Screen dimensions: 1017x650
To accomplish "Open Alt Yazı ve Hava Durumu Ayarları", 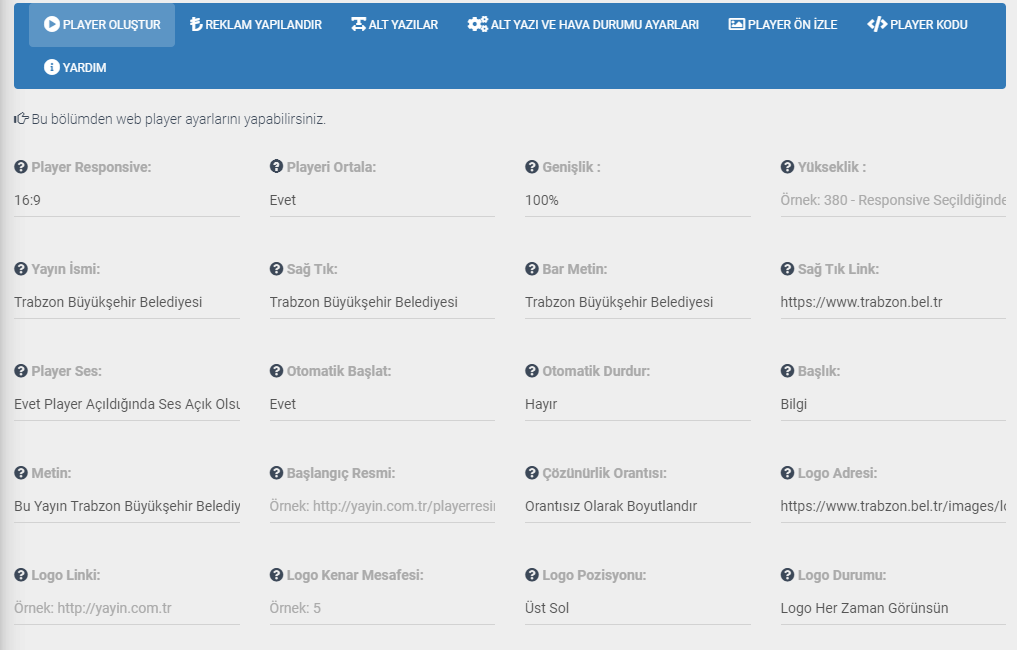I will (x=583, y=25).
